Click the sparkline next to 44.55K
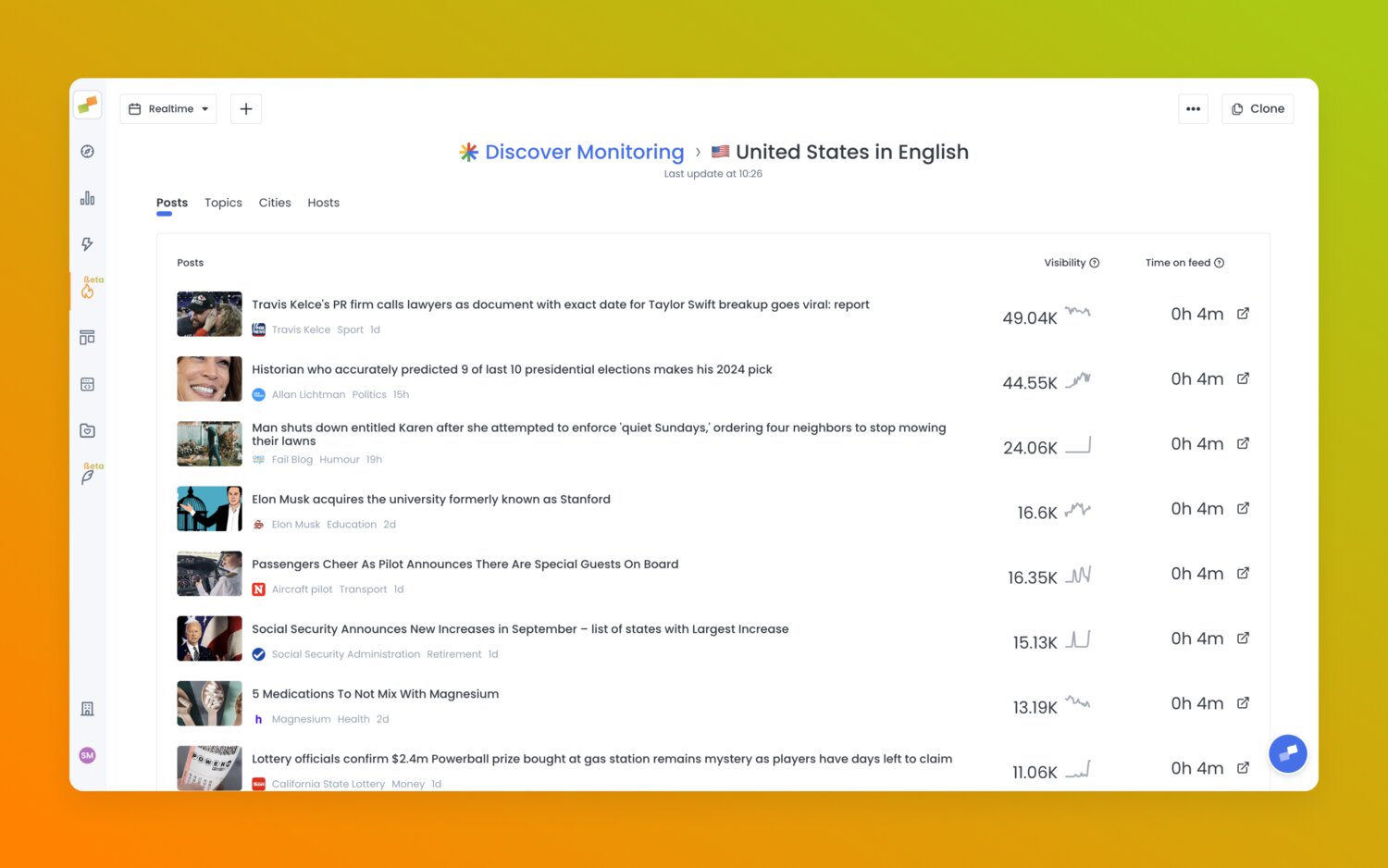This screenshot has width=1388, height=868. (1078, 379)
